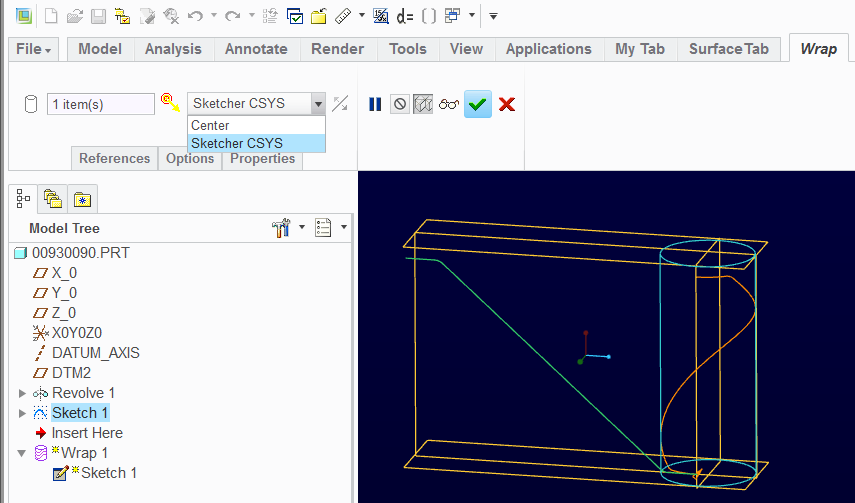Screen dimensions: 855x503
Task: Choose Sketcher CSYS from the dropdown list
Action: pos(256,143)
